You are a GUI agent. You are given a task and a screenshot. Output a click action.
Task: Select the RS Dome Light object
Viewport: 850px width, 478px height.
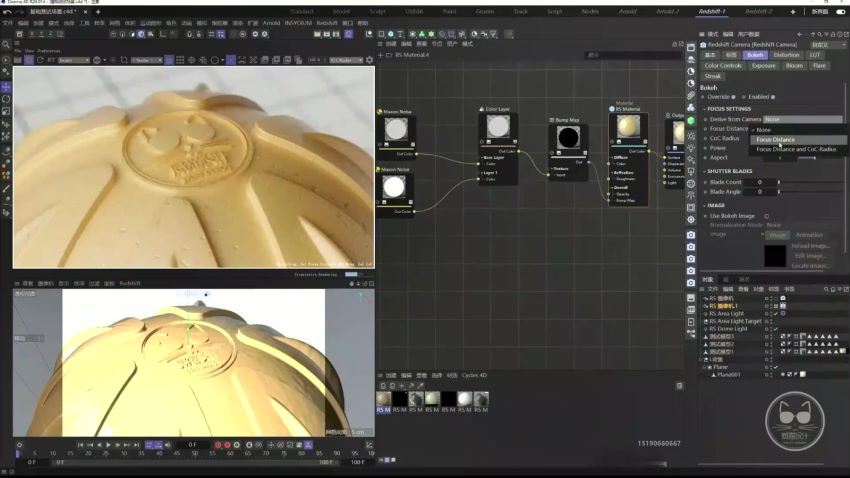click(x=728, y=329)
